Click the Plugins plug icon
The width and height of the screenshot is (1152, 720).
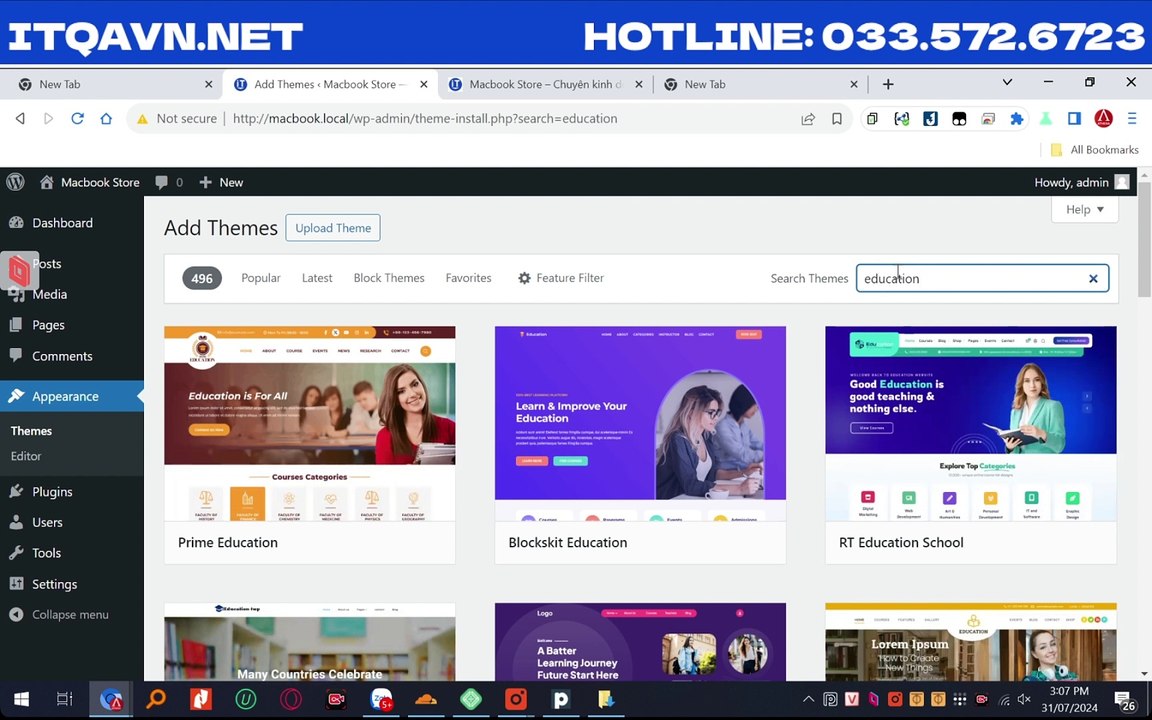coord(16,491)
